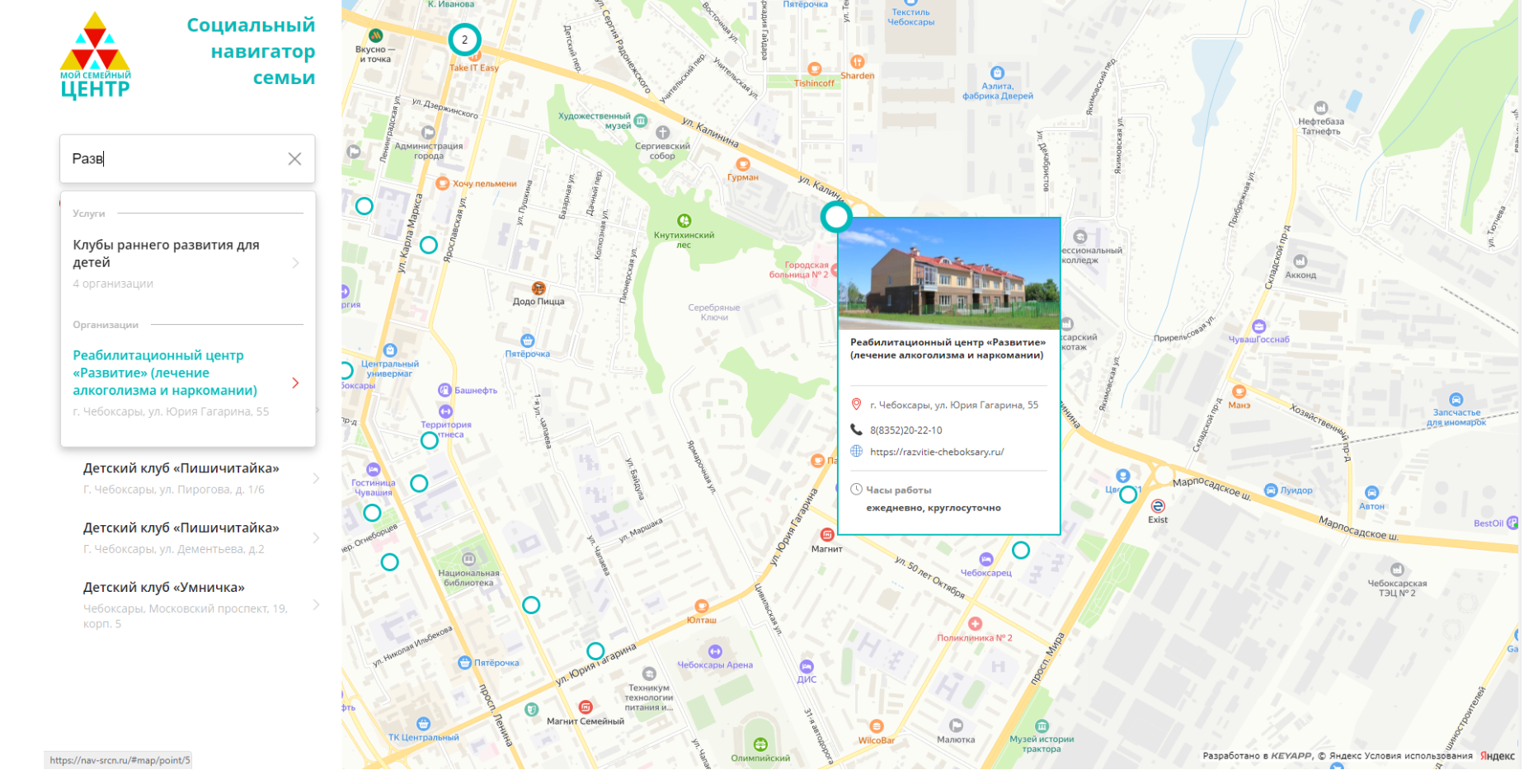Open the Яндекс logo link on the map

pos(1497,756)
